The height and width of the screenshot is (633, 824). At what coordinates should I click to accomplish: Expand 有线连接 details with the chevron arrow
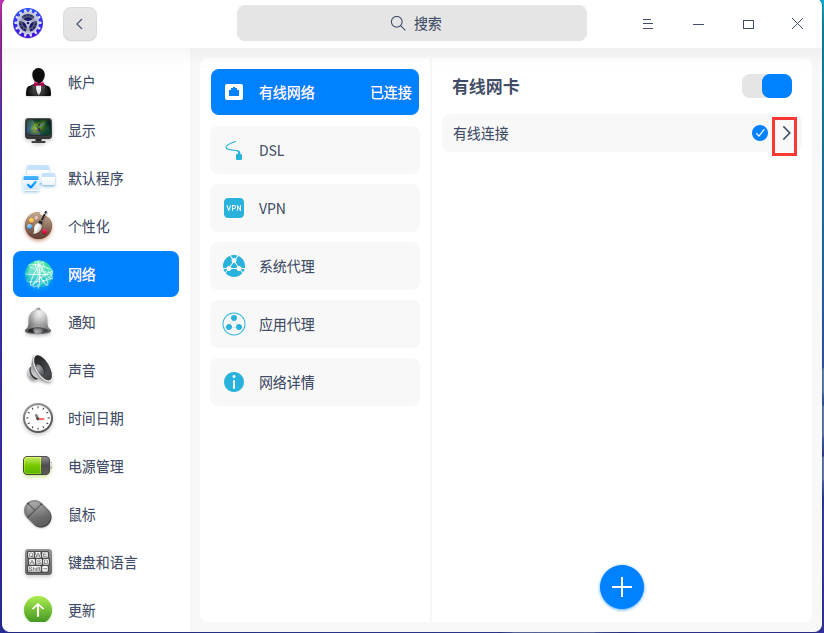tap(785, 133)
